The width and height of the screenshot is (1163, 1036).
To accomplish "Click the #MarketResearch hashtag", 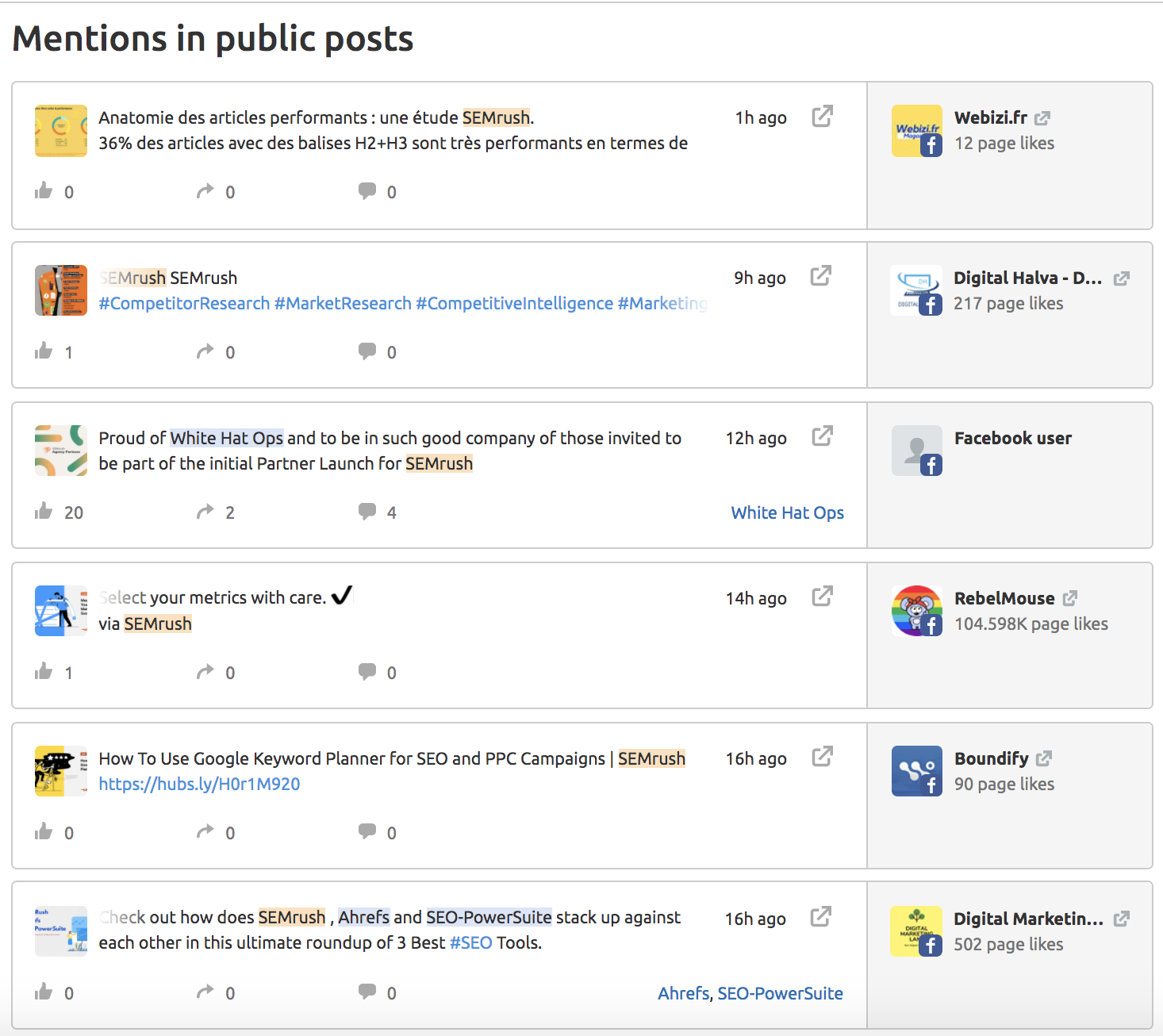I will coord(343,303).
